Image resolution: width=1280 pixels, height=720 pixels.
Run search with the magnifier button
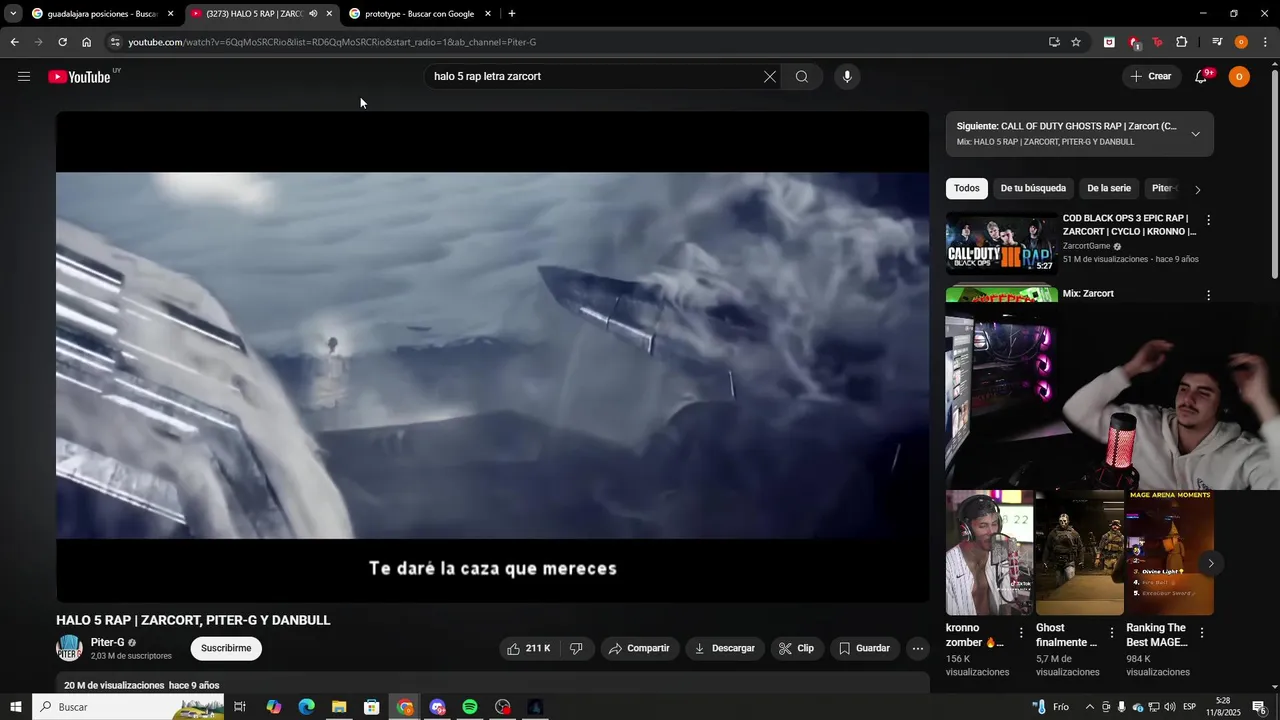pyautogui.click(x=802, y=77)
